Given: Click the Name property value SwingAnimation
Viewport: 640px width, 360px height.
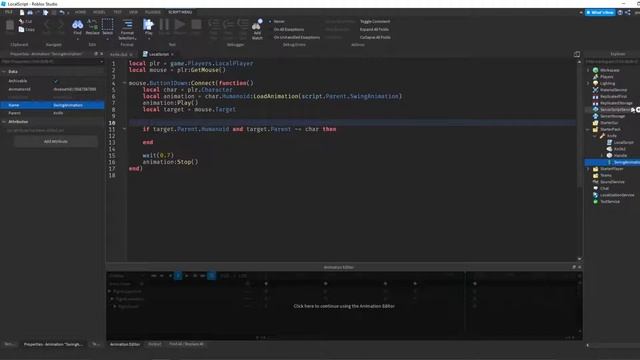Looking at the screenshot, I should 78,105.
